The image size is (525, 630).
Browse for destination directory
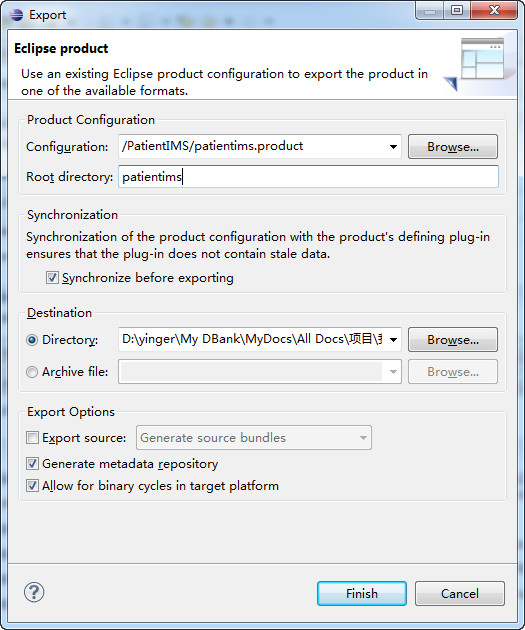click(x=453, y=340)
